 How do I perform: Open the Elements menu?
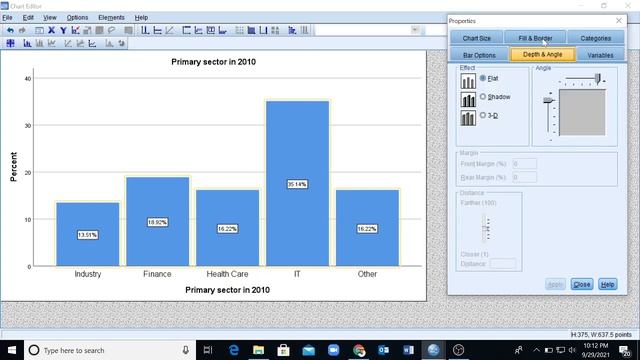[x=111, y=18]
